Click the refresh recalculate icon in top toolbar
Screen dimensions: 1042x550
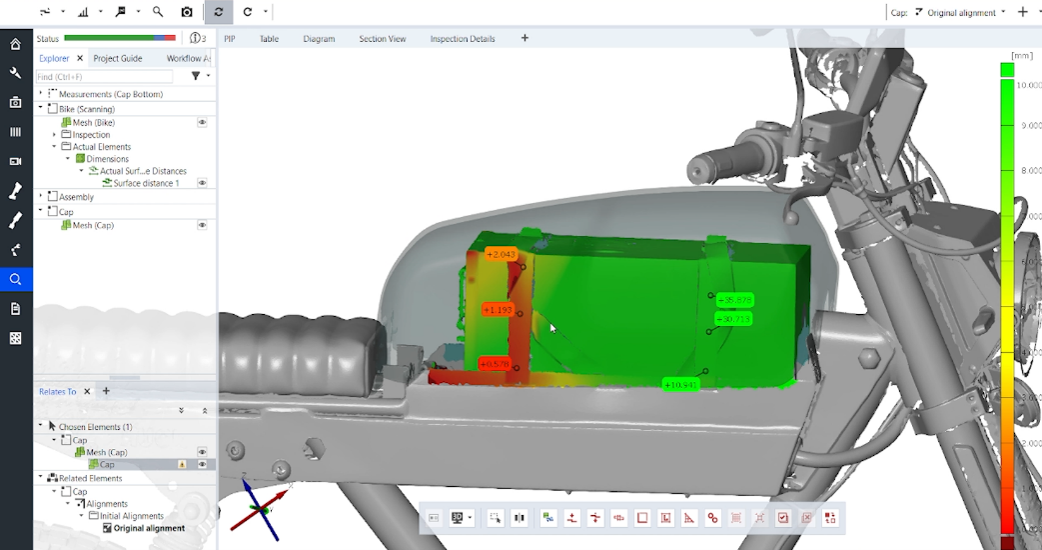(x=218, y=12)
